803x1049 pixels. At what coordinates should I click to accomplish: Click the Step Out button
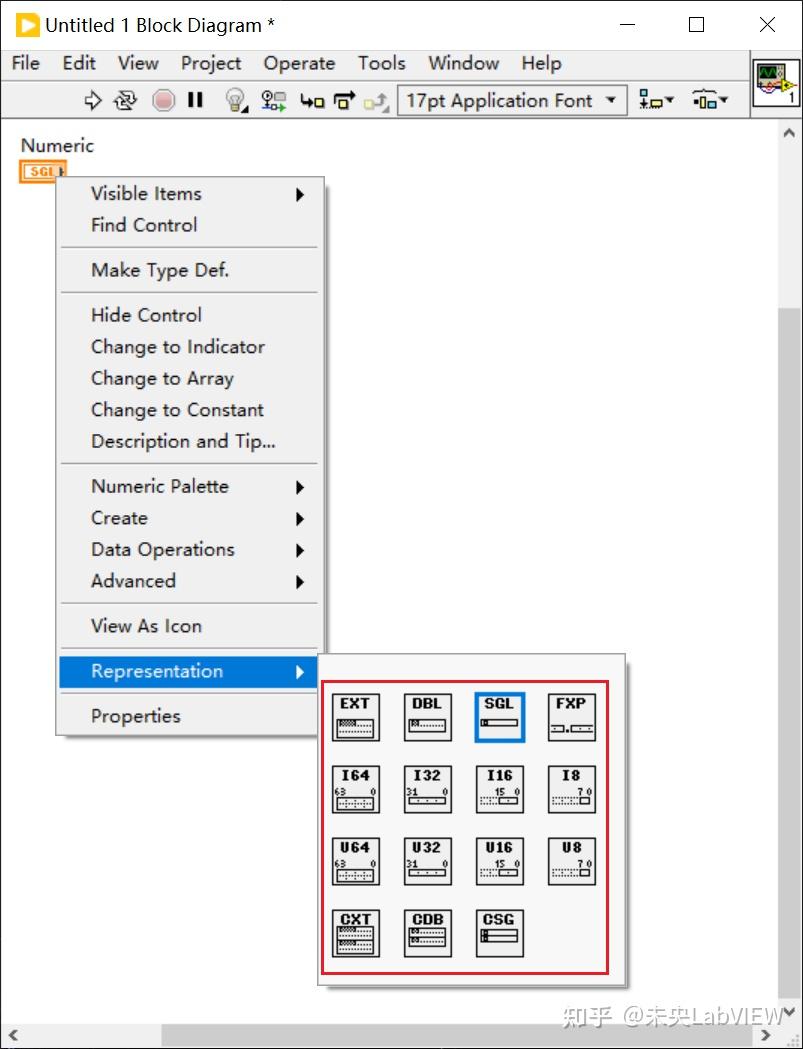point(376,101)
